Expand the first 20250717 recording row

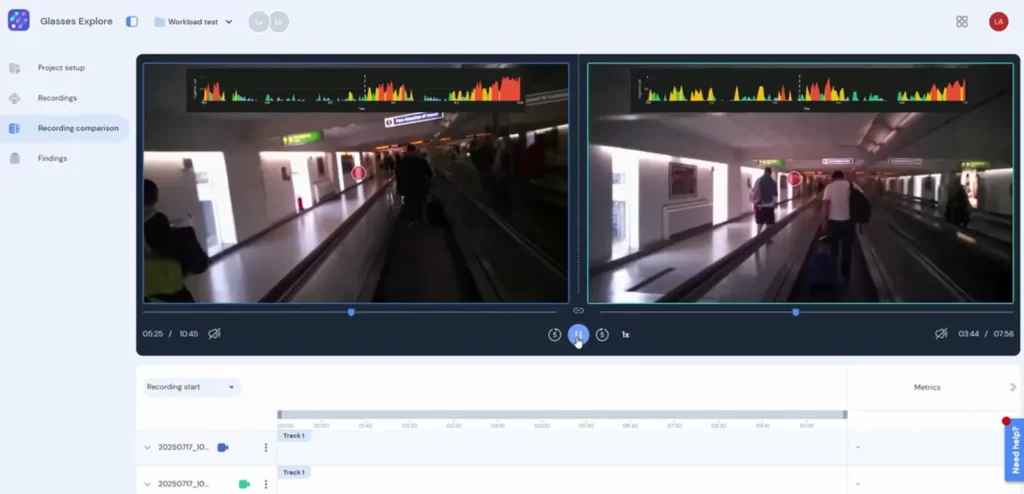click(147, 448)
